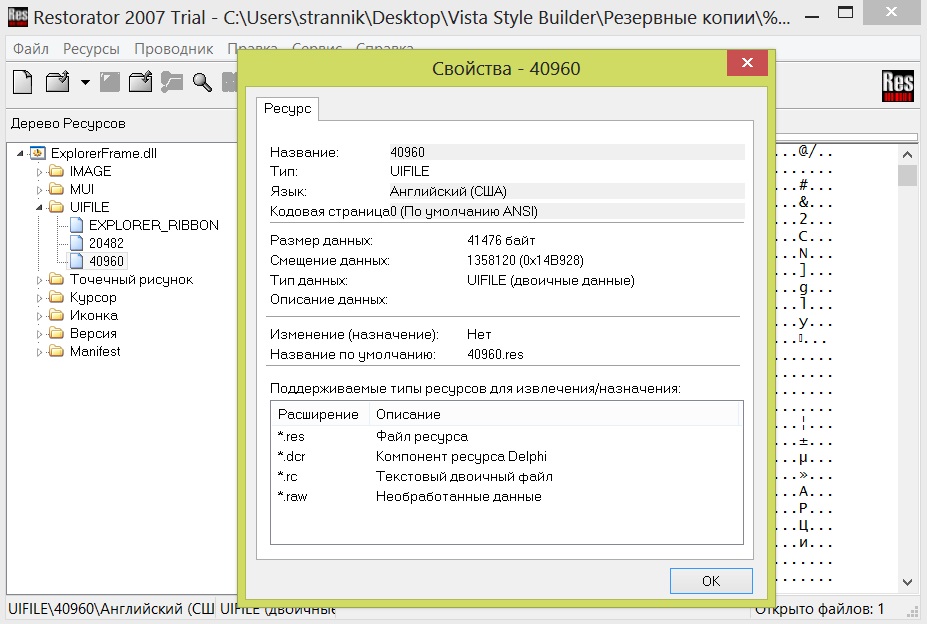
Task: Click the hex view scroll down arrow
Action: tap(907, 582)
